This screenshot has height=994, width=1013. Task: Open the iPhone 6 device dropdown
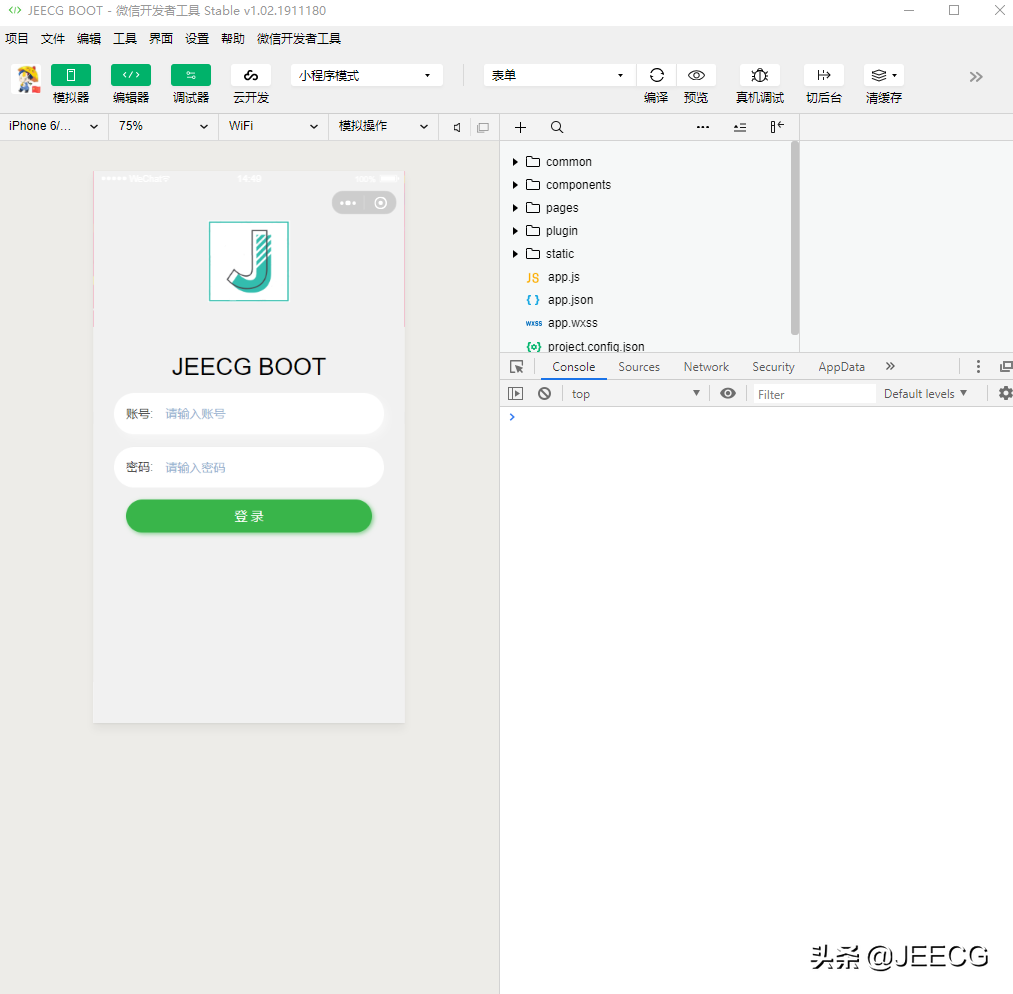click(x=54, y=127)
